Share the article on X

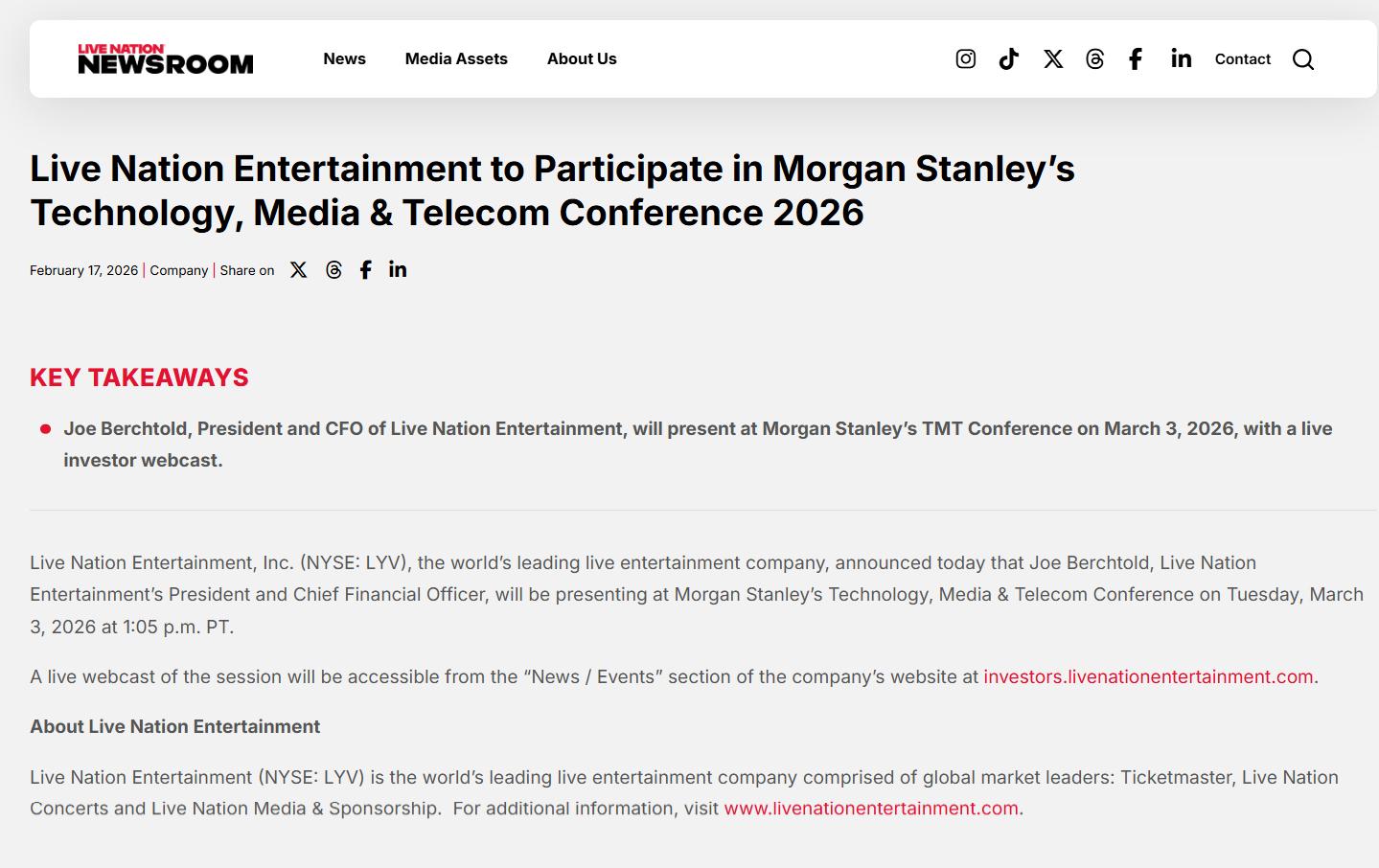(x=299, y=270)
